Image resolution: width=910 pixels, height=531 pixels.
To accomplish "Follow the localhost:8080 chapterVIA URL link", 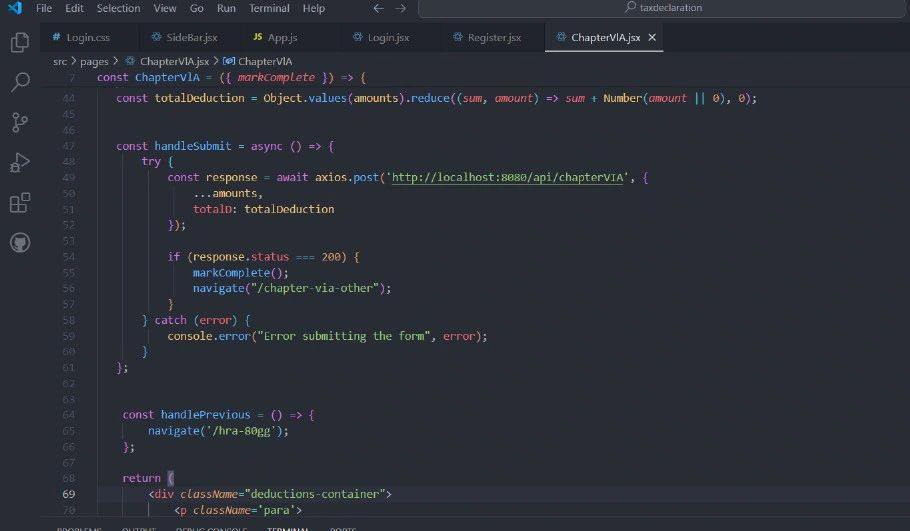I will point(509,177).
